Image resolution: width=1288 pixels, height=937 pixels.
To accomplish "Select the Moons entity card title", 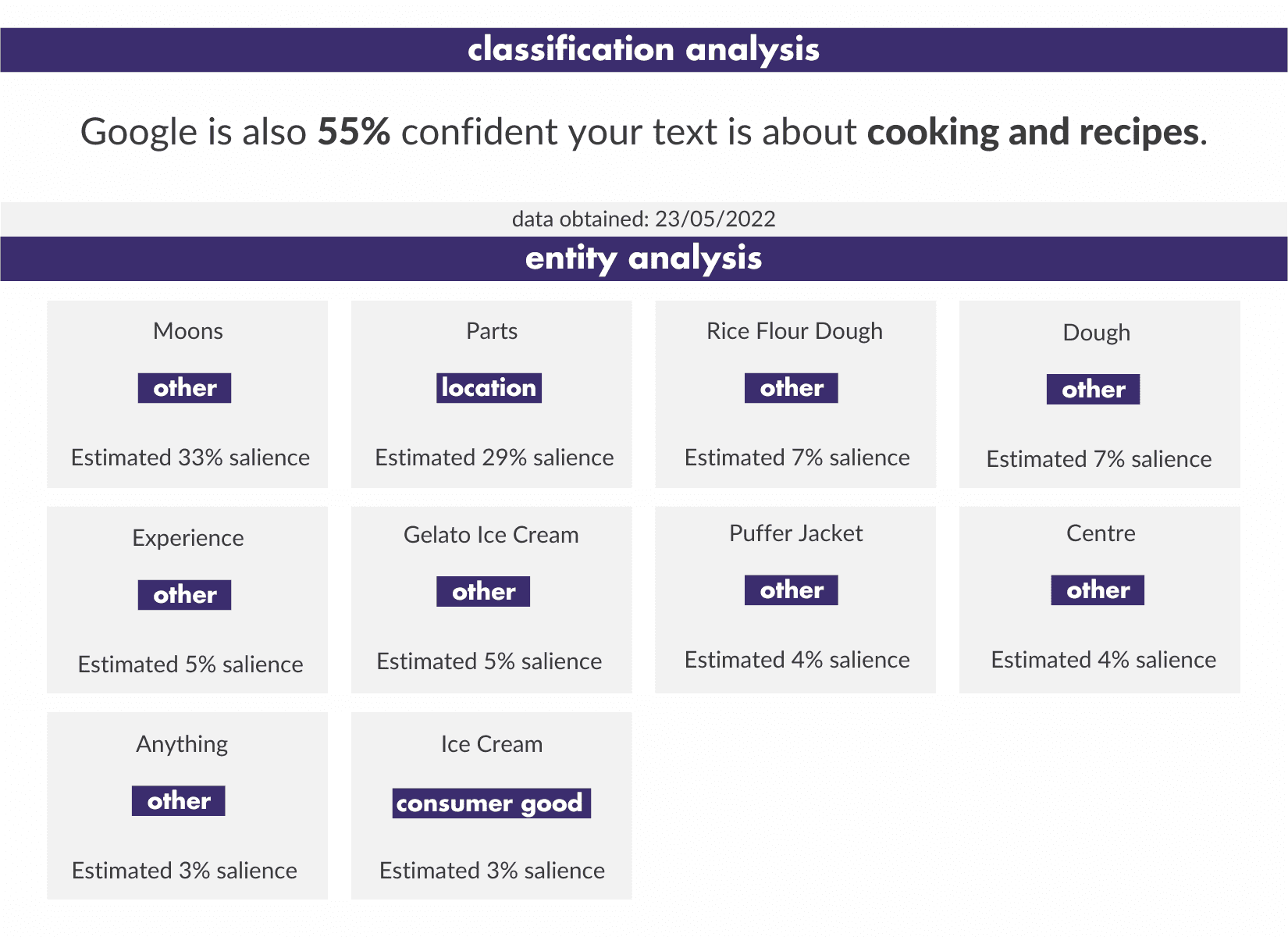I will coord(188,331).
